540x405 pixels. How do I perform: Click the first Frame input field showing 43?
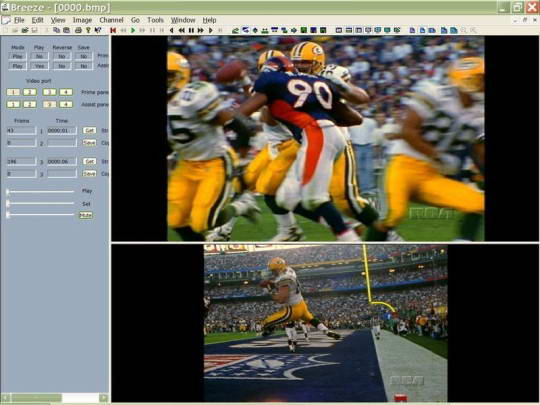coord(21,131)
